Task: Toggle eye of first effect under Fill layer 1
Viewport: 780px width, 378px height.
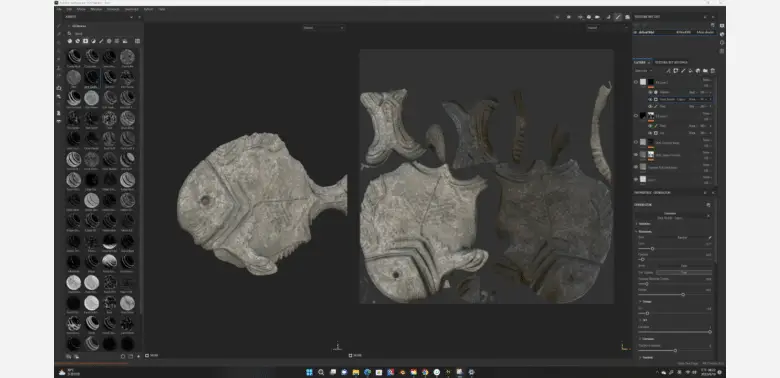Action: 650,92
